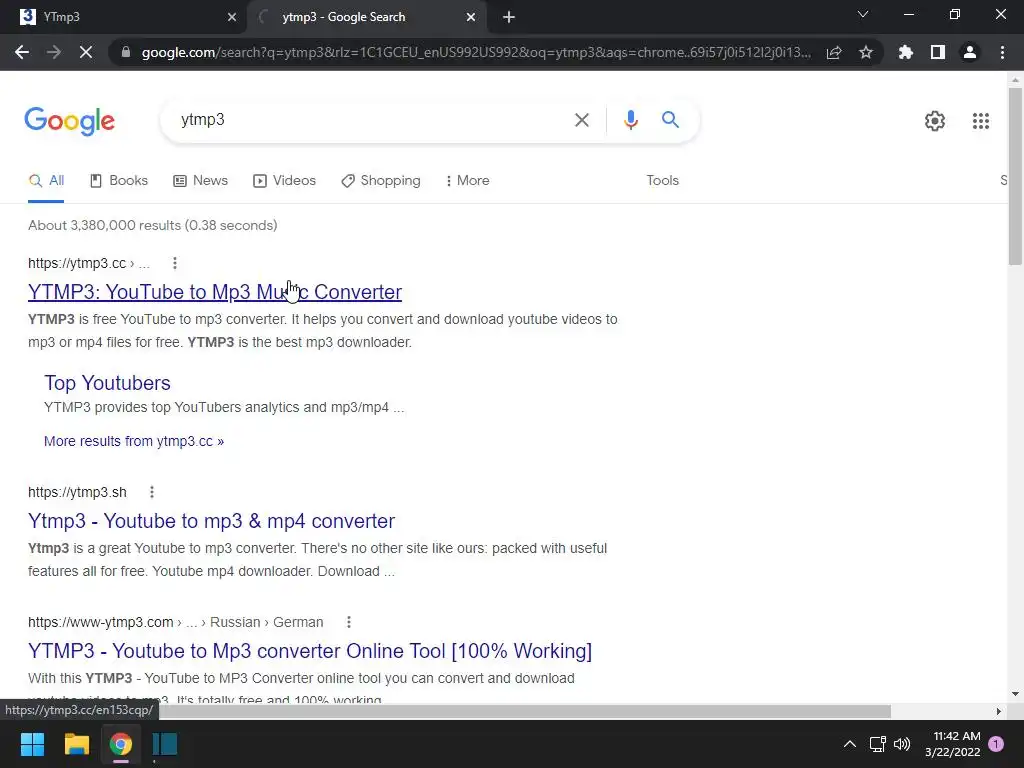Screen dimensions: 1024x768
Task: Open the Windows Start menu
Action: (32, 744)
